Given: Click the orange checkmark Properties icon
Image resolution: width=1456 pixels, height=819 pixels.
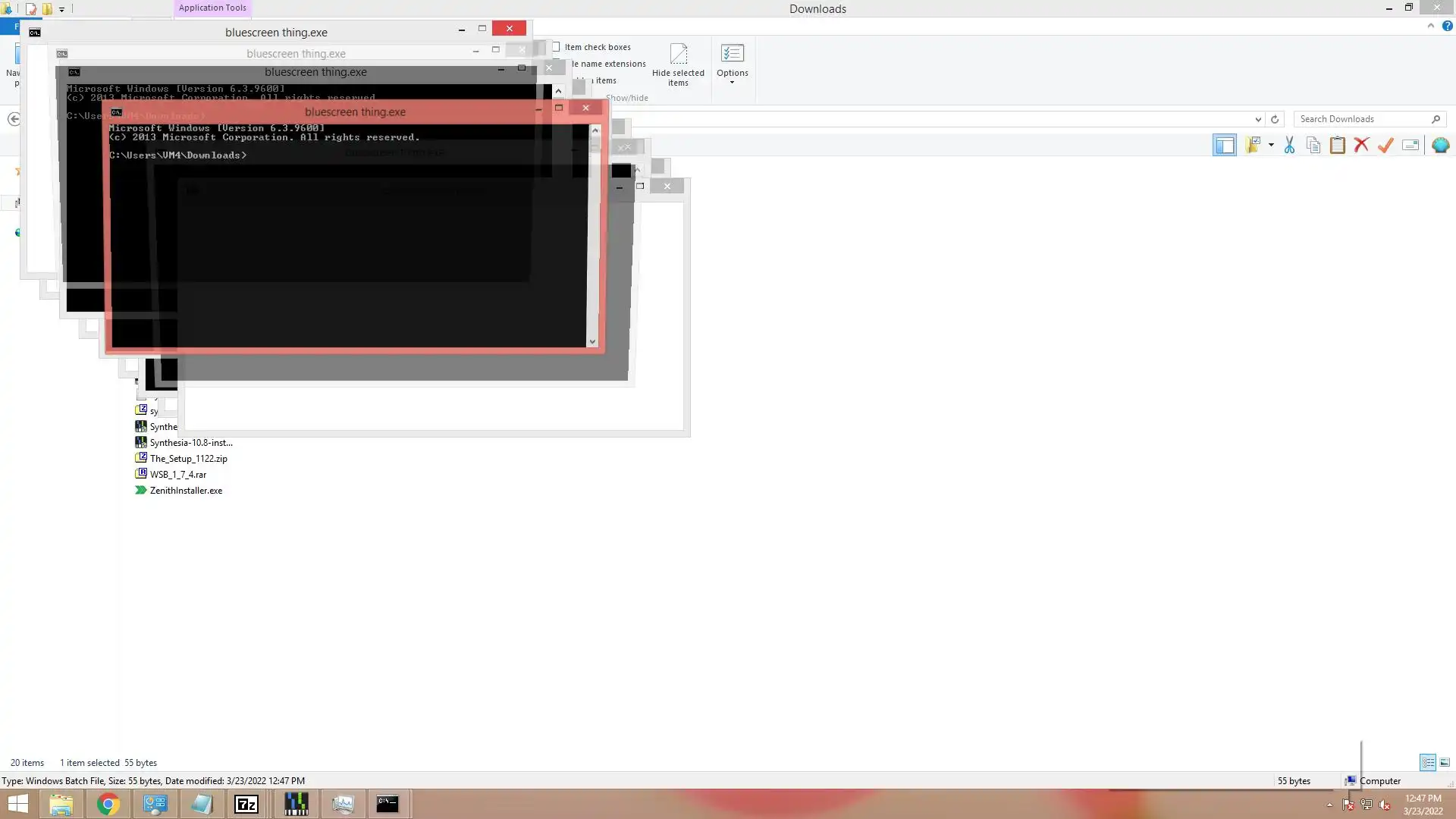Looking at the screenshot, I should click(1386, 145).
